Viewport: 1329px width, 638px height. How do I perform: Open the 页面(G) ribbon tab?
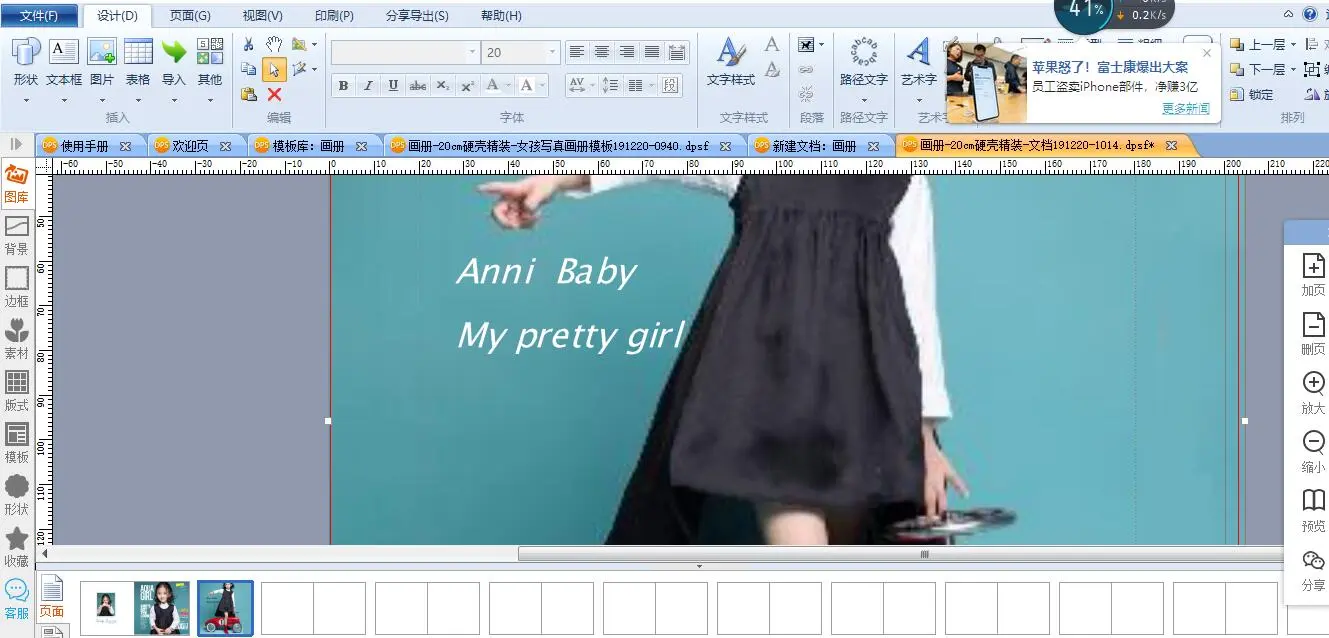point(190,16)
